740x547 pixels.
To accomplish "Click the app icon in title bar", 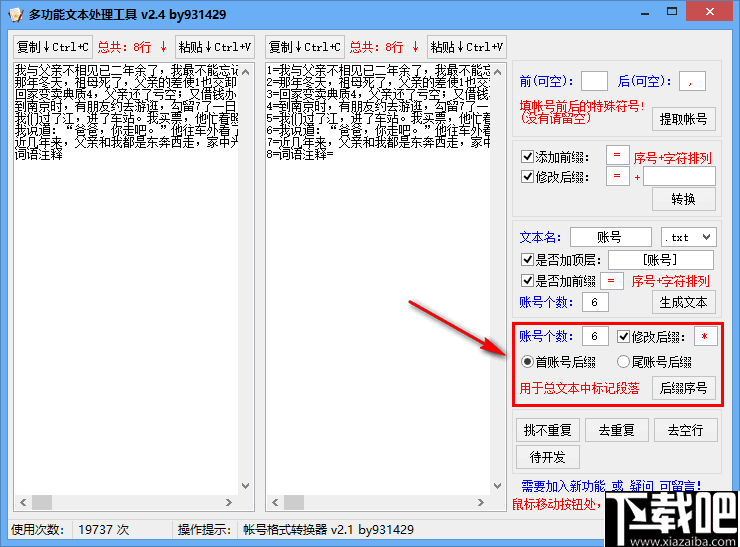I will coord(16,14).
